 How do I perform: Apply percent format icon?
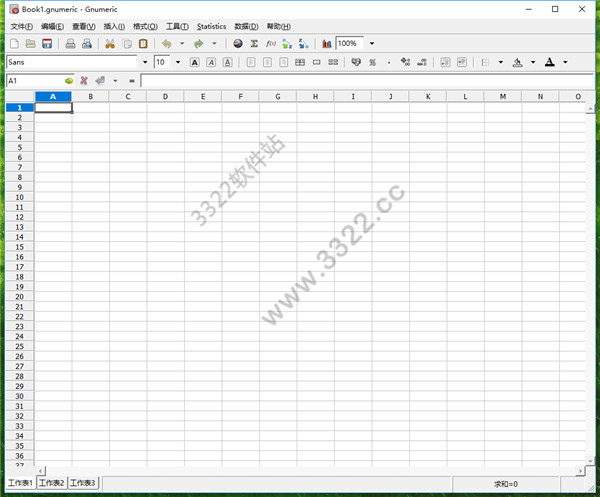pyautogui.click(x=372, y=62)
